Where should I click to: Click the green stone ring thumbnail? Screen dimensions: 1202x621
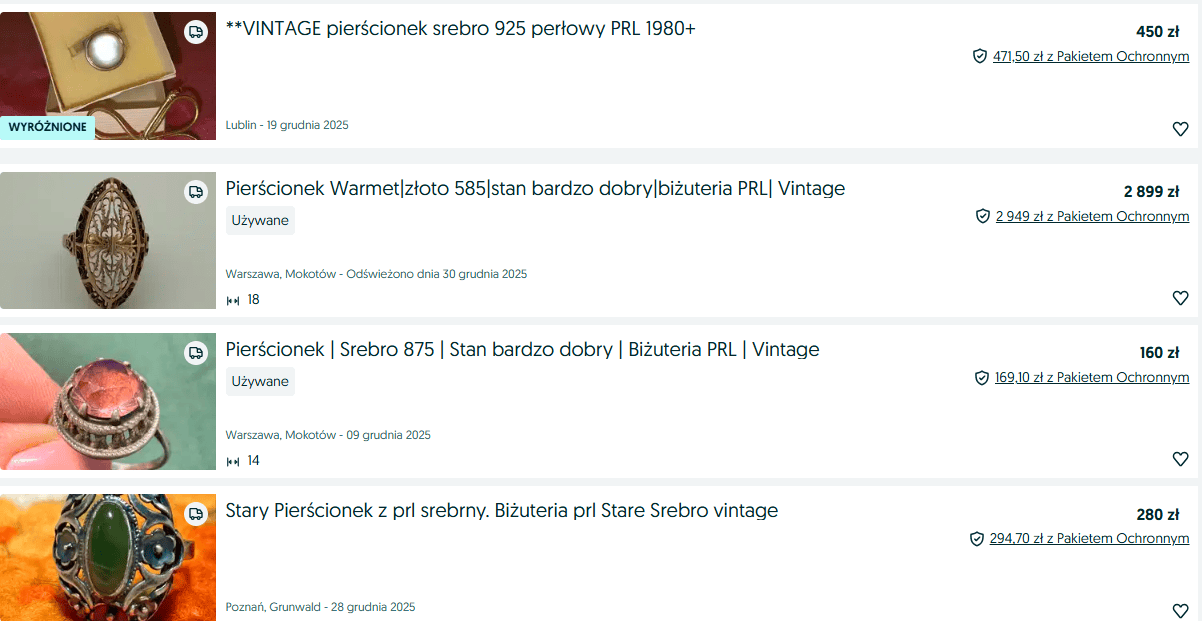coord(108,557)
